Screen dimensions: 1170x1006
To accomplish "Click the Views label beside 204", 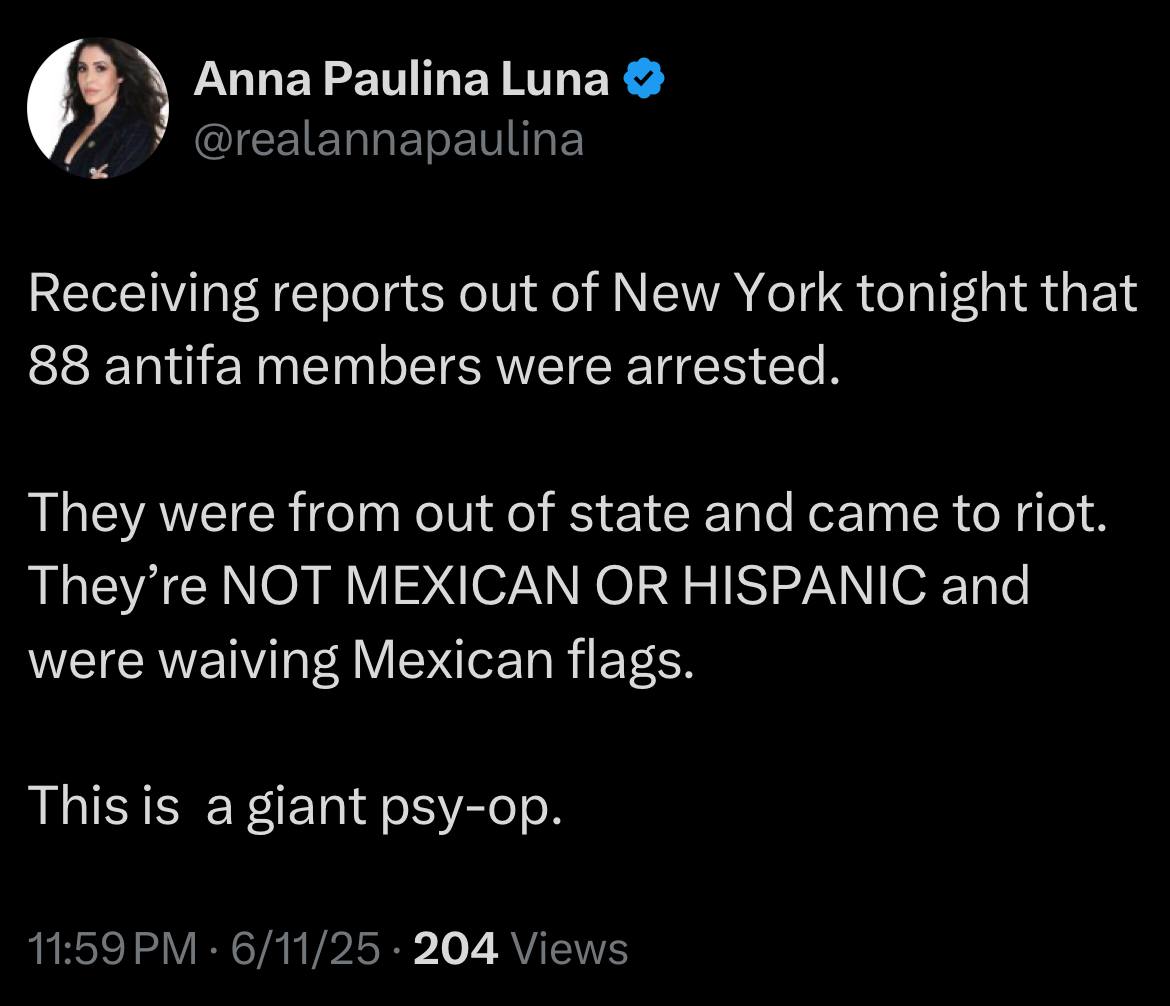I will [569, 949].
